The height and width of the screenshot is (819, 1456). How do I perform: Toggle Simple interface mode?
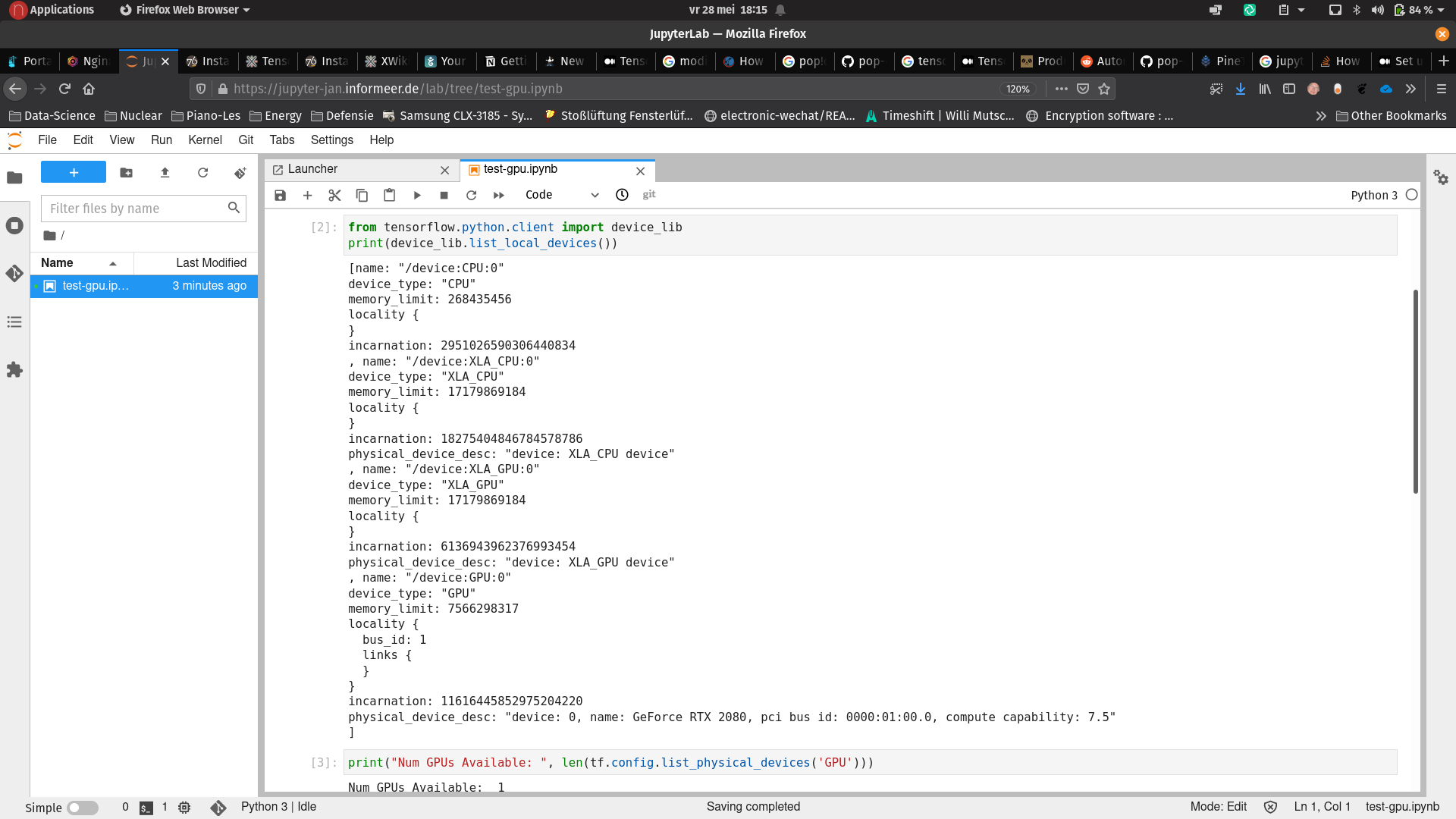pos(83,808)
